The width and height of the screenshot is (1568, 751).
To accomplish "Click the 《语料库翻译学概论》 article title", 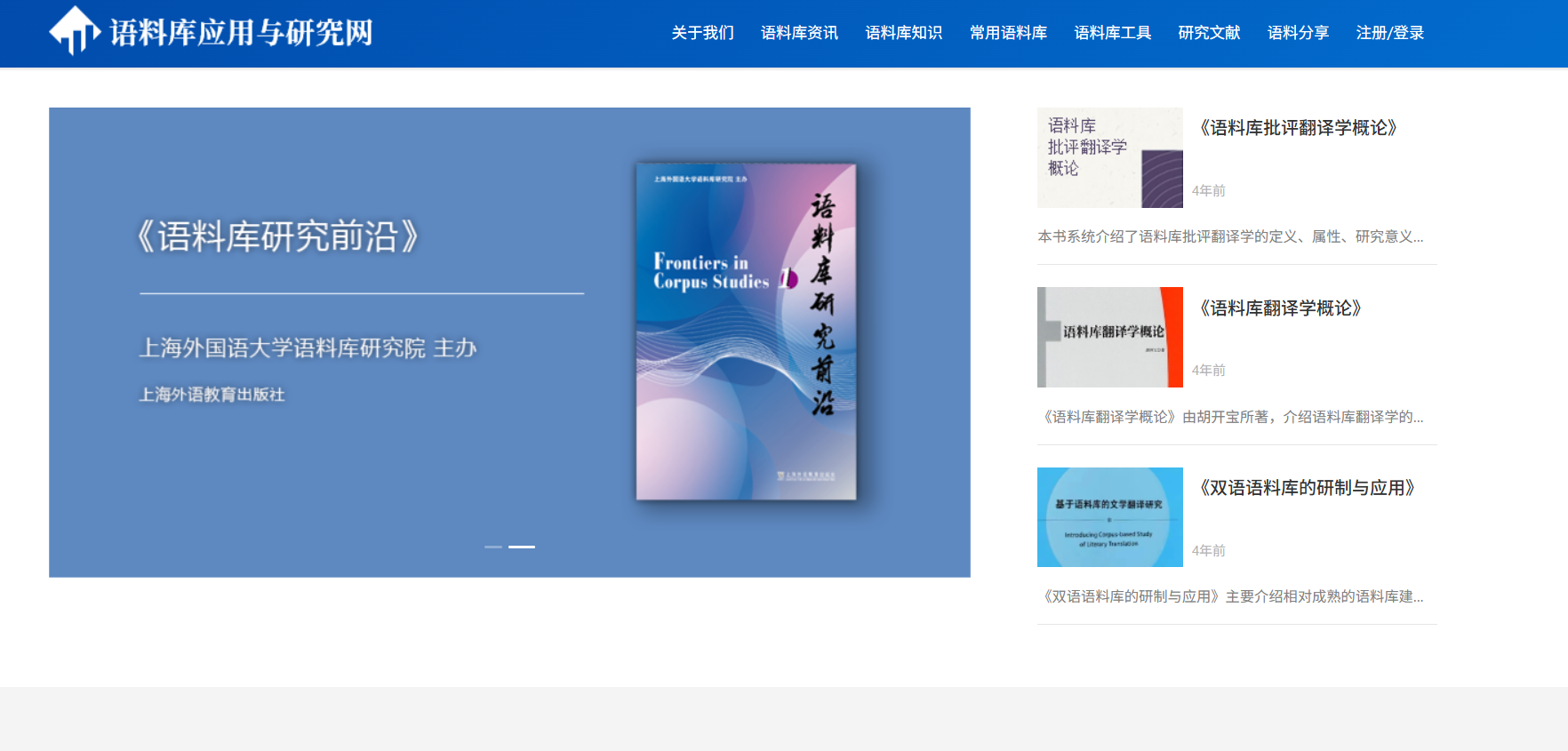I will (1281, 308).
